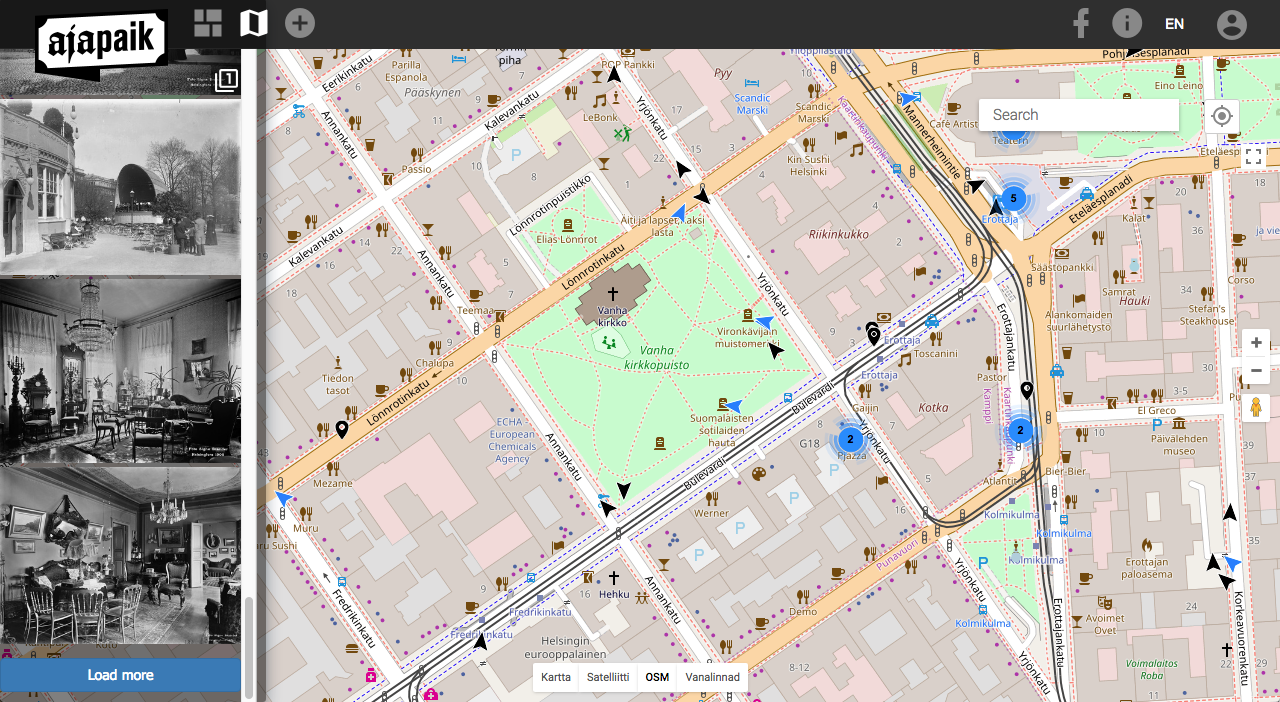Switch to Vanalinnad historic maps
The width and height of the screenshot is (1280, 702).
(x=712, y=677)
